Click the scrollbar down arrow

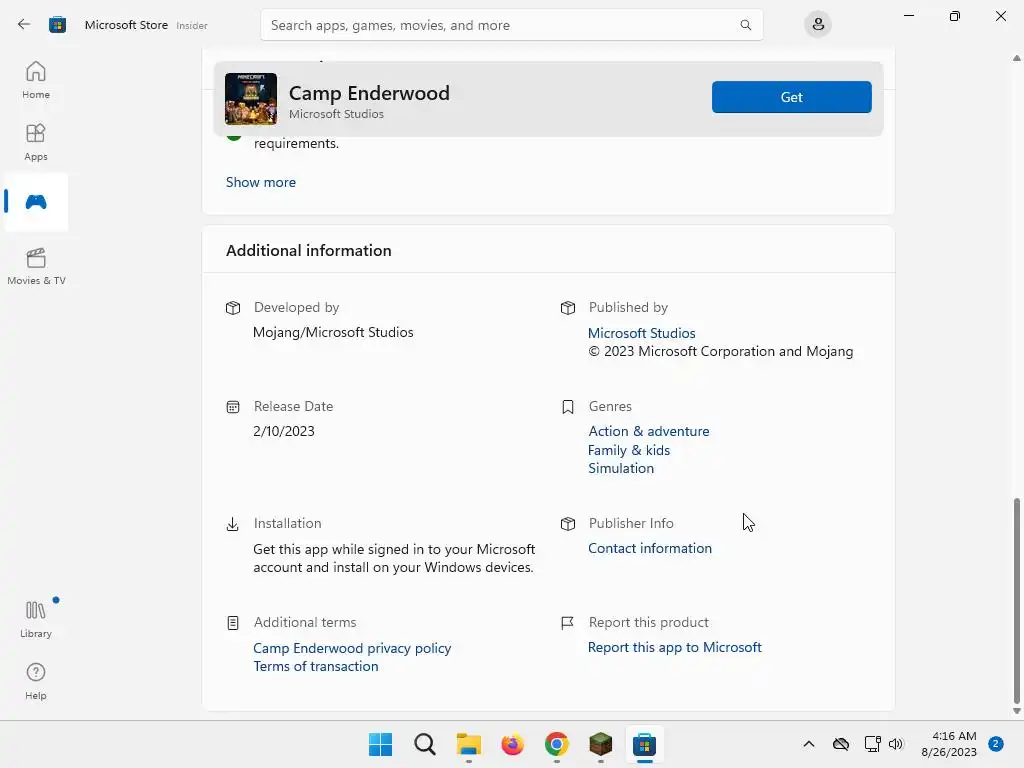point(1017,711)
